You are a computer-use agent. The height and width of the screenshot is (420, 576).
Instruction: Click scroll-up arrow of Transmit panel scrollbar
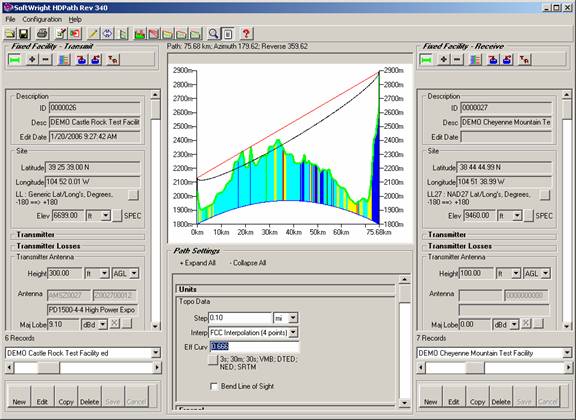[155, 95]
